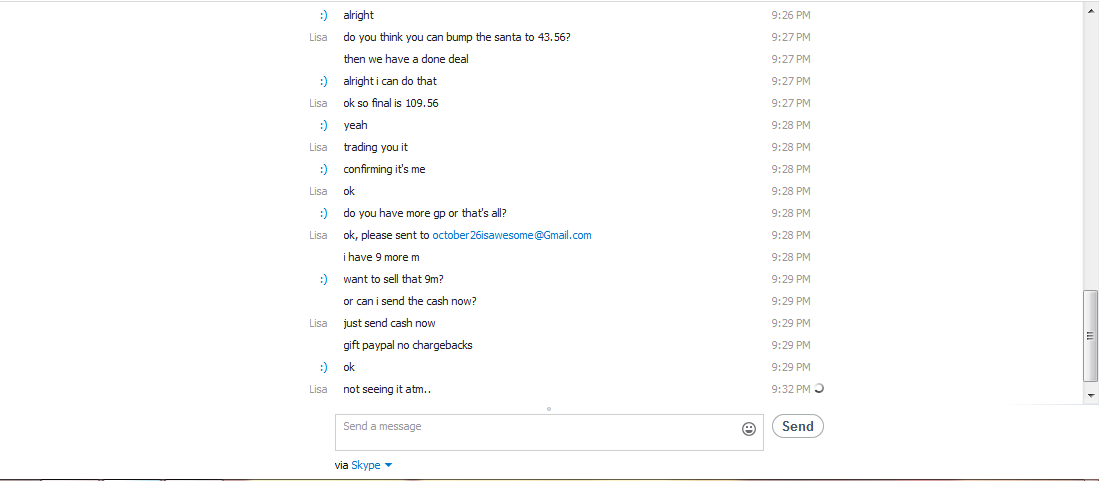
Task: Expand the "via Skype" dropdown arrow
Action: click(x=388, y=465)
